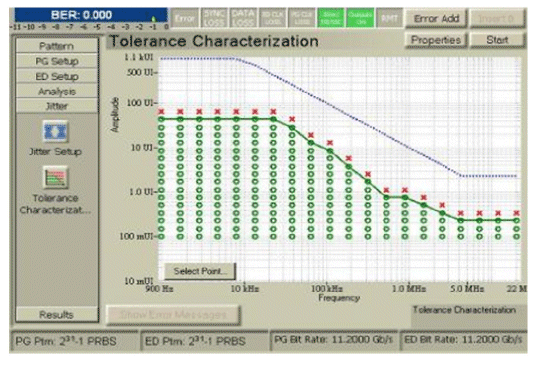Start the tolerance measurement
The height and width of the screenshot is (370, 536).
point(497,40)
